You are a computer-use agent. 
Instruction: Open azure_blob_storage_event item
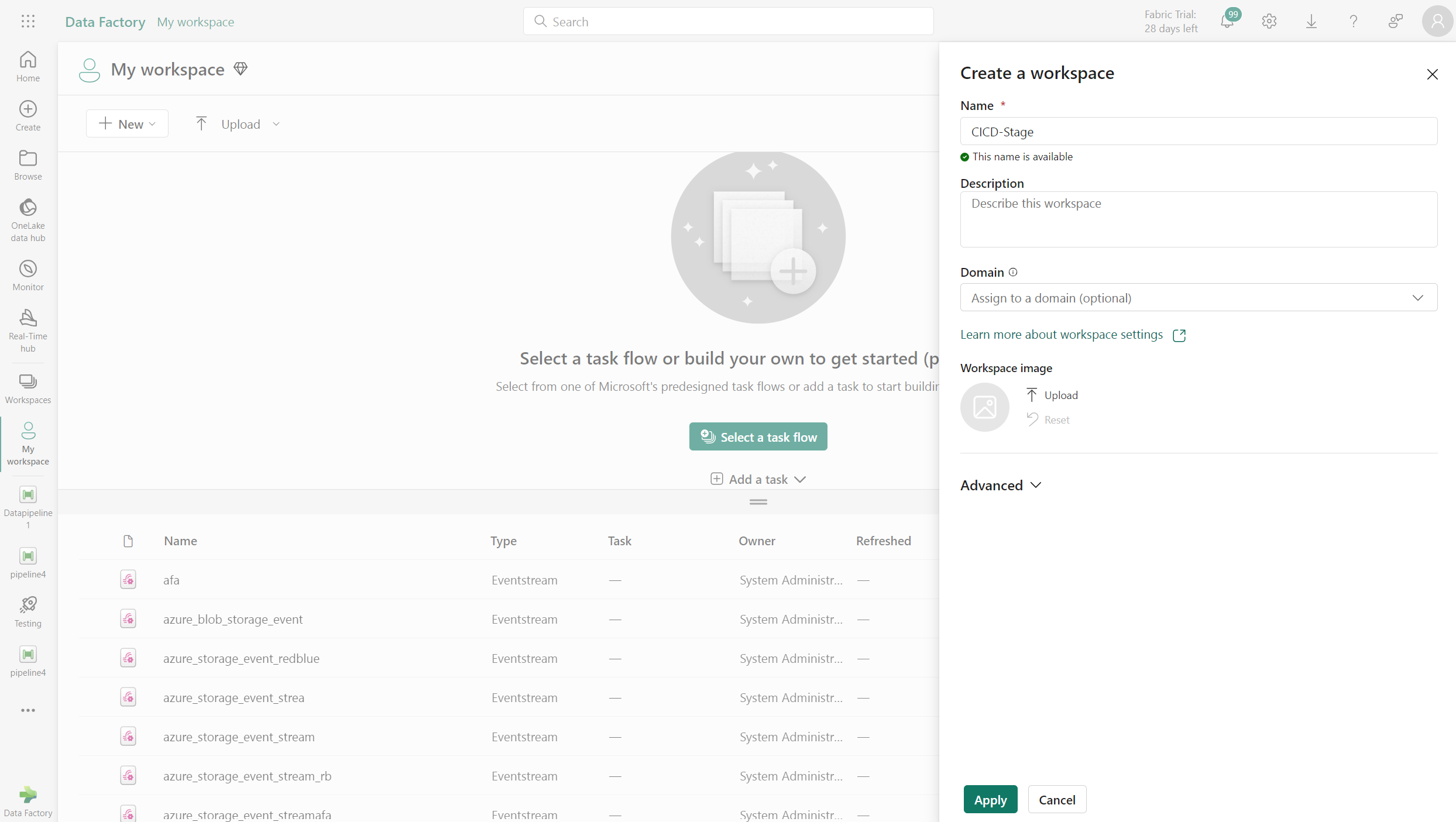233,619
